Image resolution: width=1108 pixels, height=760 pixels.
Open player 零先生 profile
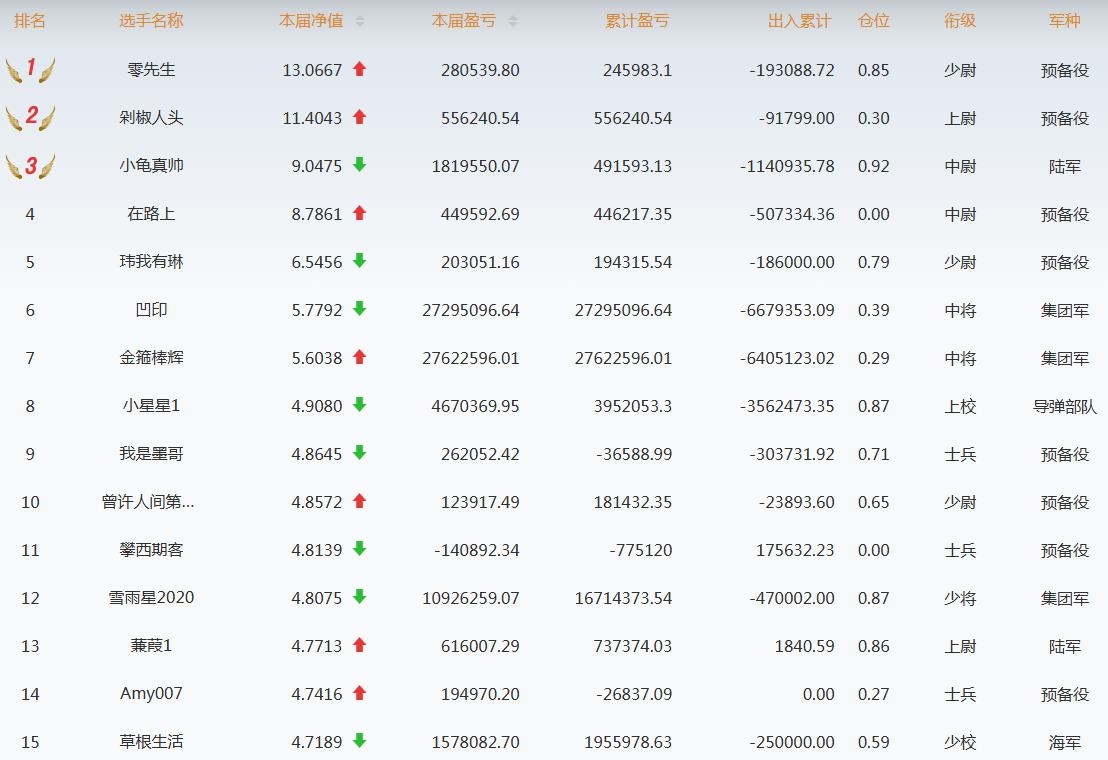point(151,70)
